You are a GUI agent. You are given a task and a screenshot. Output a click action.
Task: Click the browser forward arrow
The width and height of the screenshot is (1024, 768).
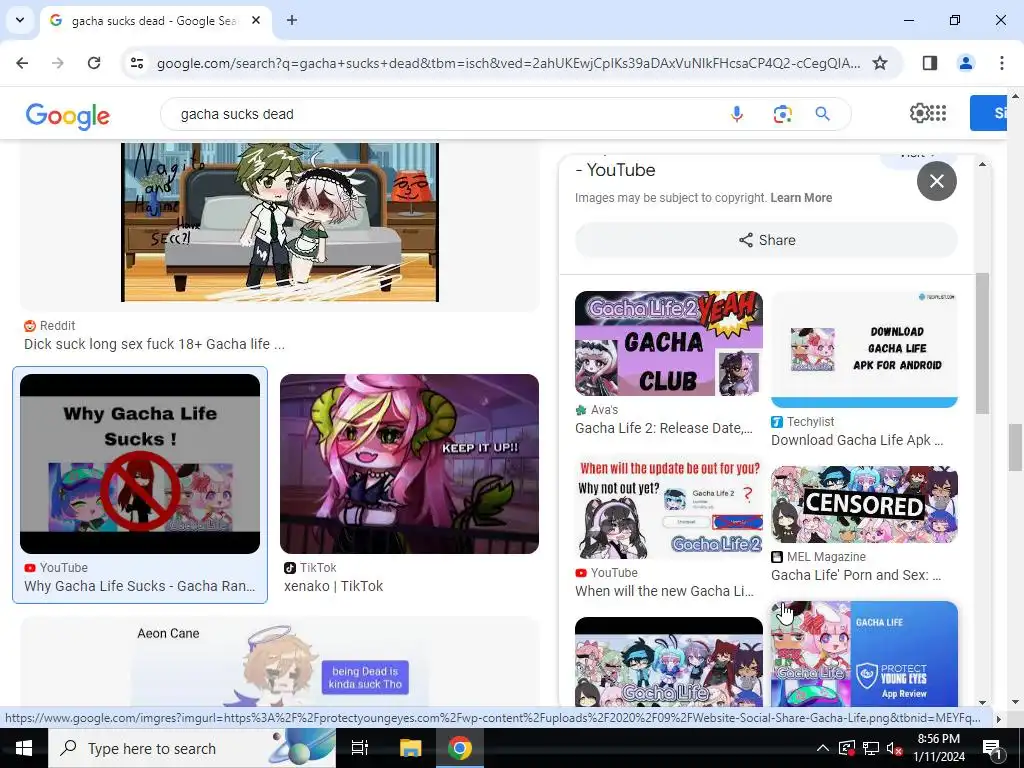58,63
